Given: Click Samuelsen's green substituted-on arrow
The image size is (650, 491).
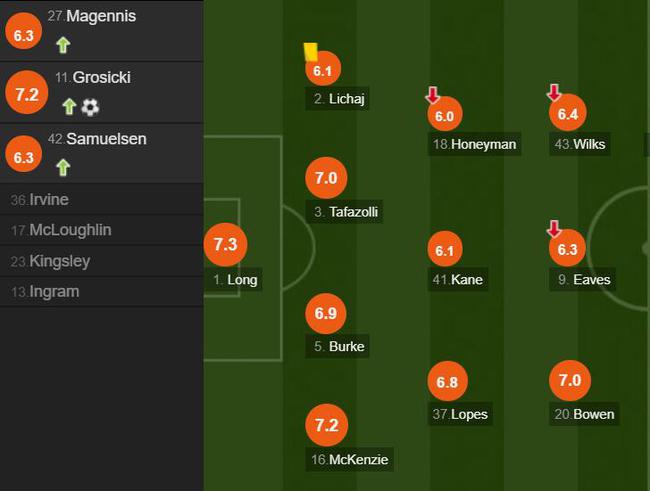Looking at the screenshot, I should [x=63, y=168].
